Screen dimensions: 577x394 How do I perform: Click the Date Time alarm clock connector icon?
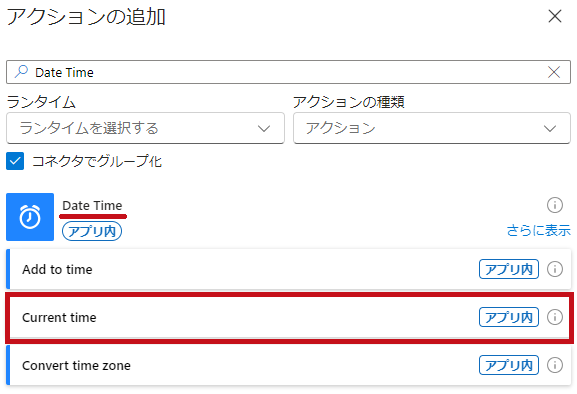tap(30, 217)
